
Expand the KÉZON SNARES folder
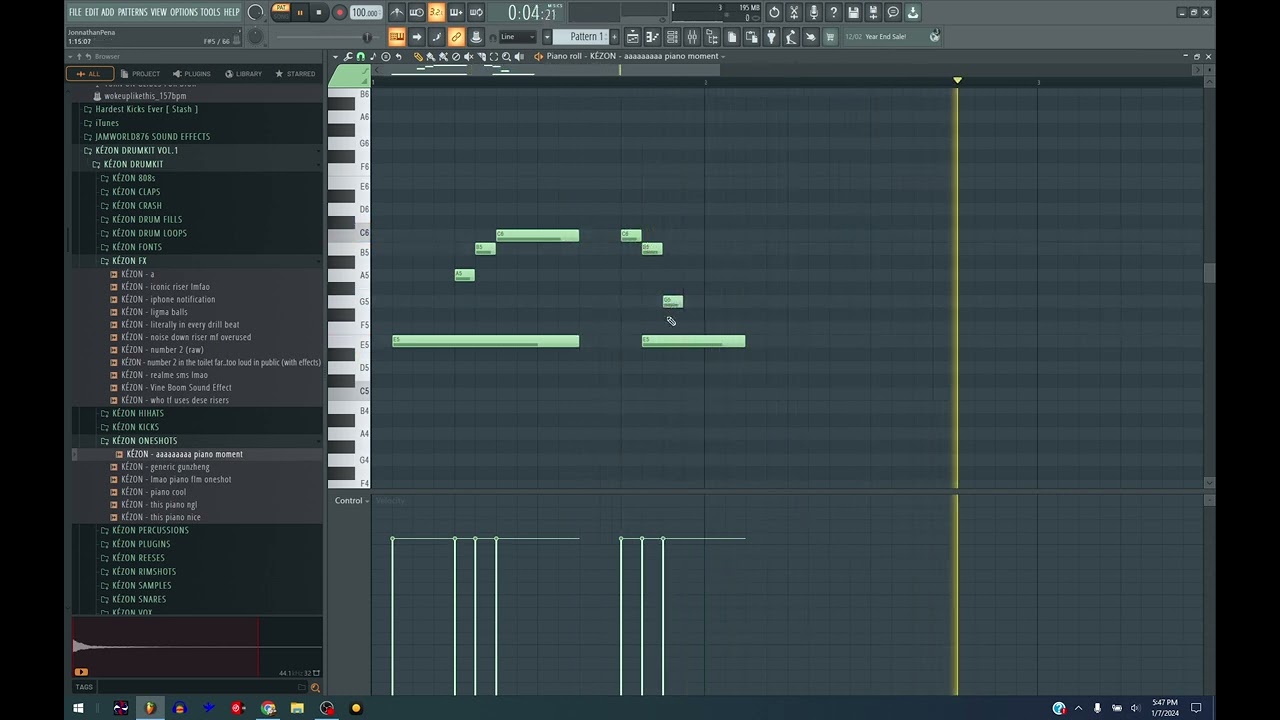click(138, 599)
